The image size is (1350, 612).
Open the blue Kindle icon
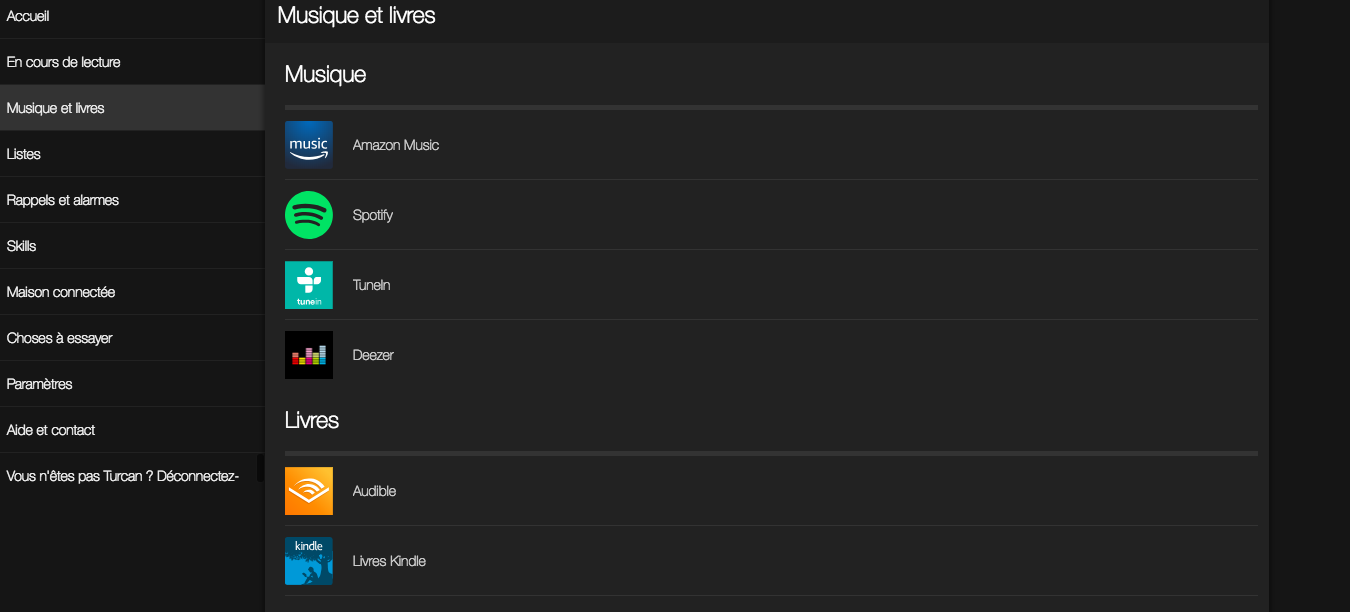[309, 561]
